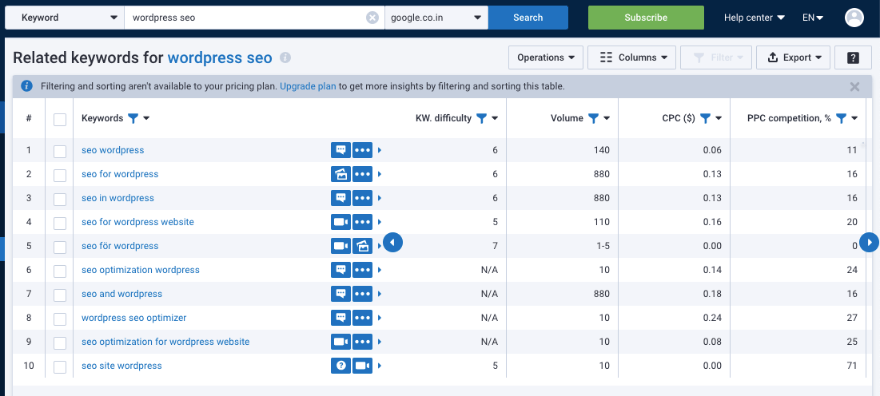Click the speech bubble icon for seo optimization wordpress
Viewport: 880px width, 396px height.
[341, 270]
